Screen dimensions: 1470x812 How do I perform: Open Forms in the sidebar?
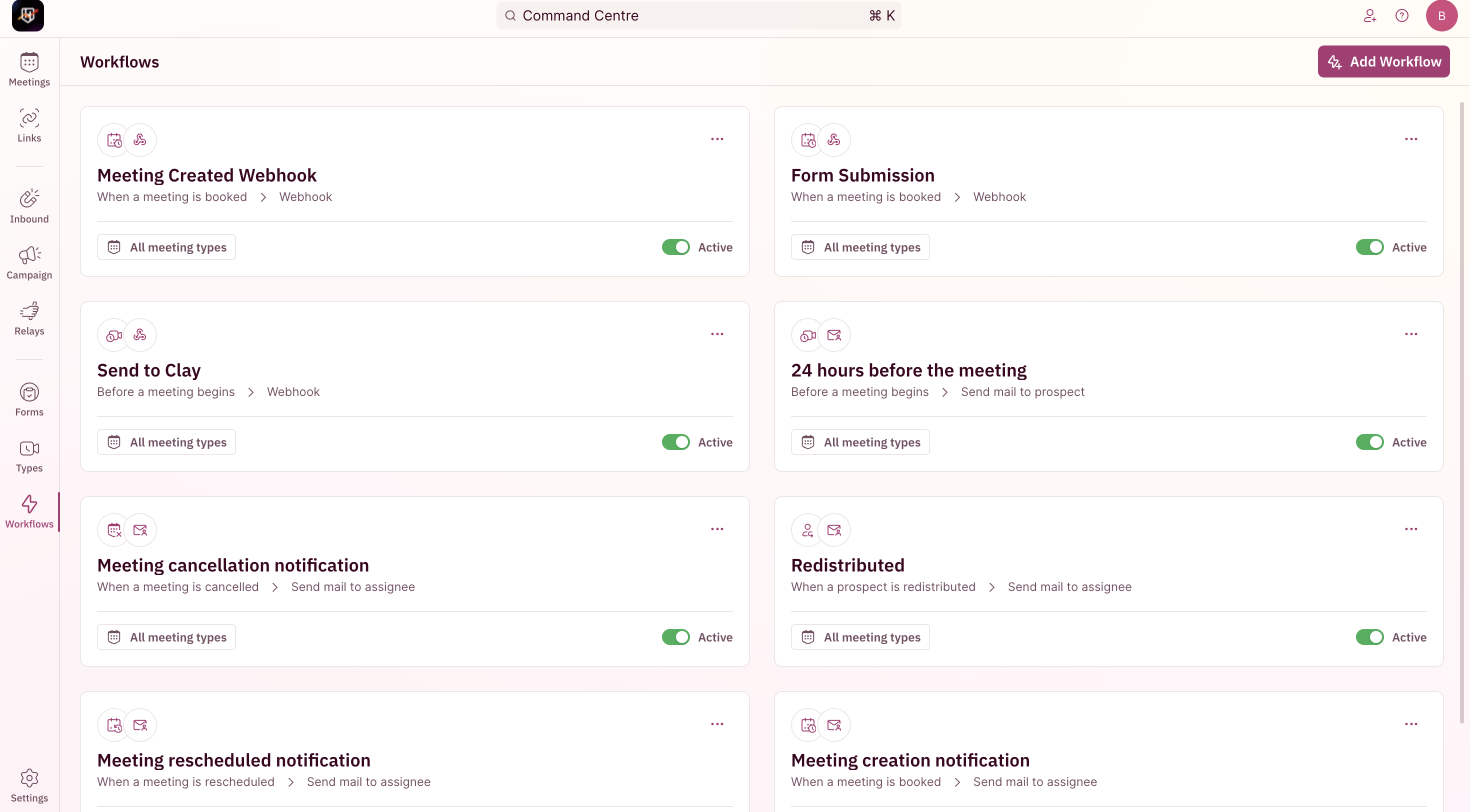click(x=29, y=399)
